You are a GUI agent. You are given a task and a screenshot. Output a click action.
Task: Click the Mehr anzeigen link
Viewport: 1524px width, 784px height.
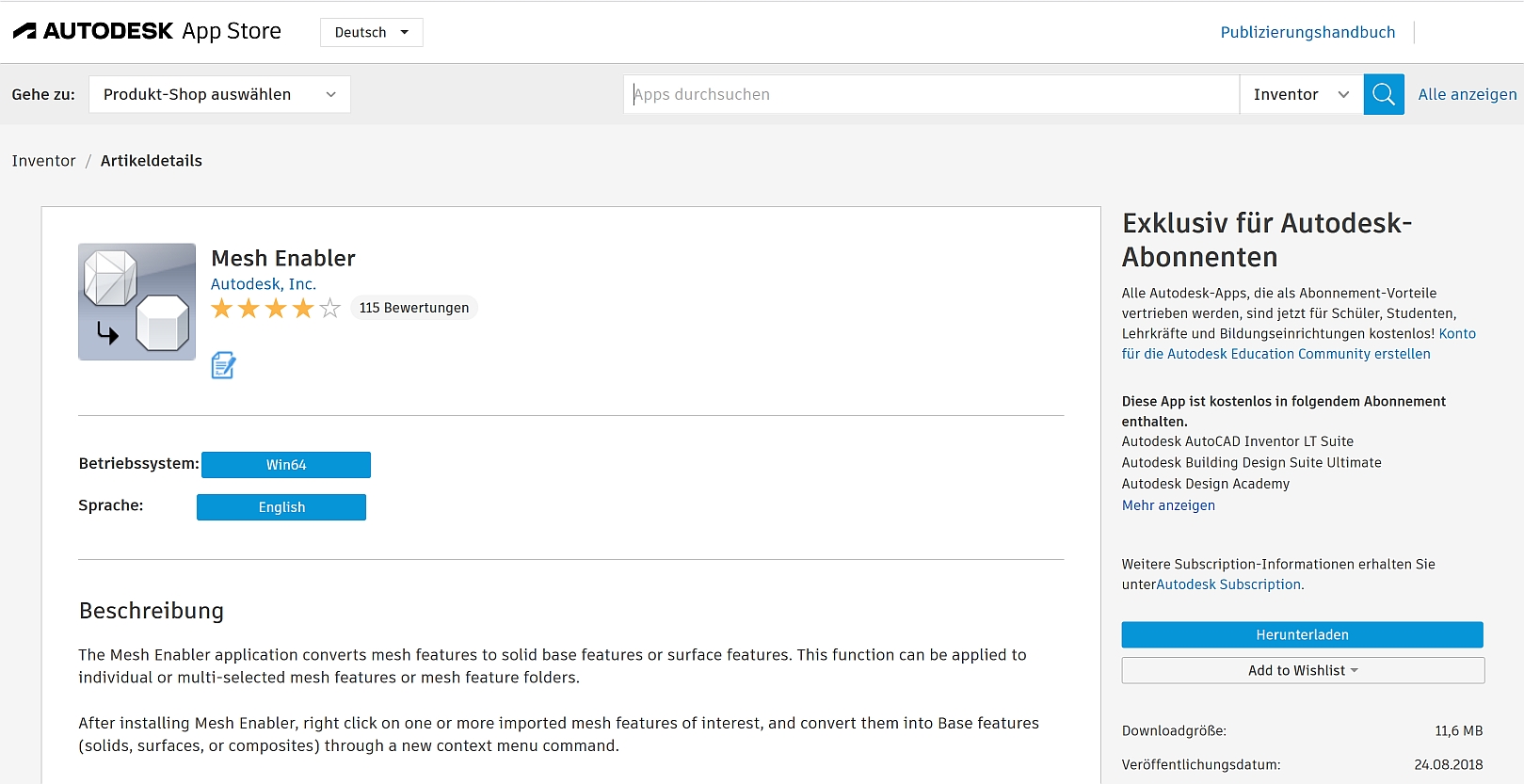click(x=1168, y=505)
